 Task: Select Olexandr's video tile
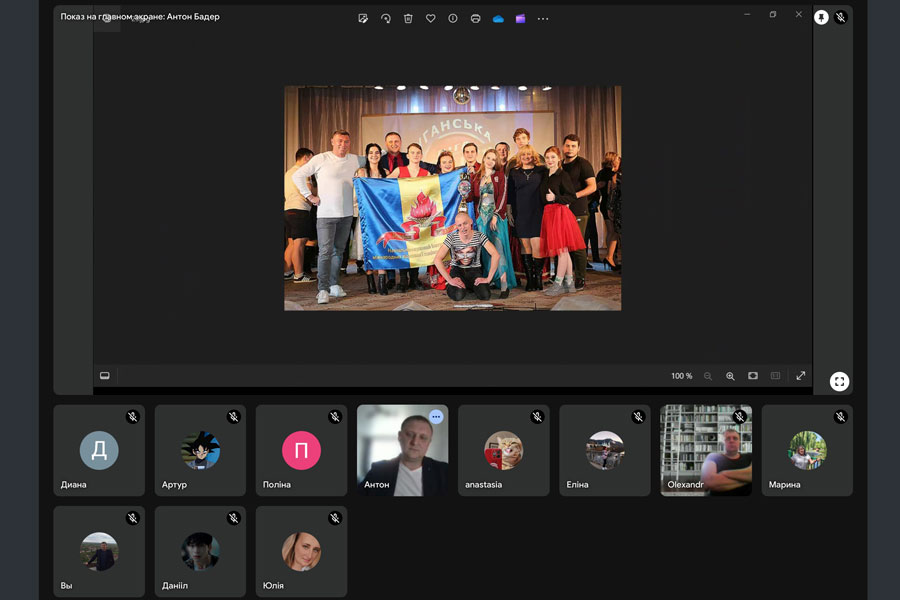(x=705, y=450)
